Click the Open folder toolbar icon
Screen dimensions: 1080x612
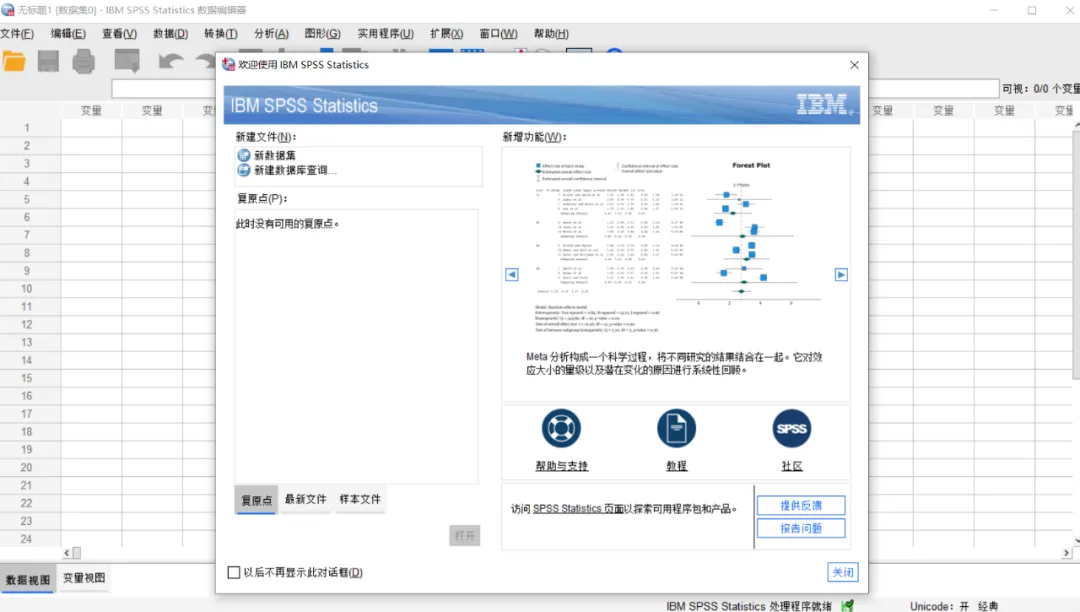point(14,62)
